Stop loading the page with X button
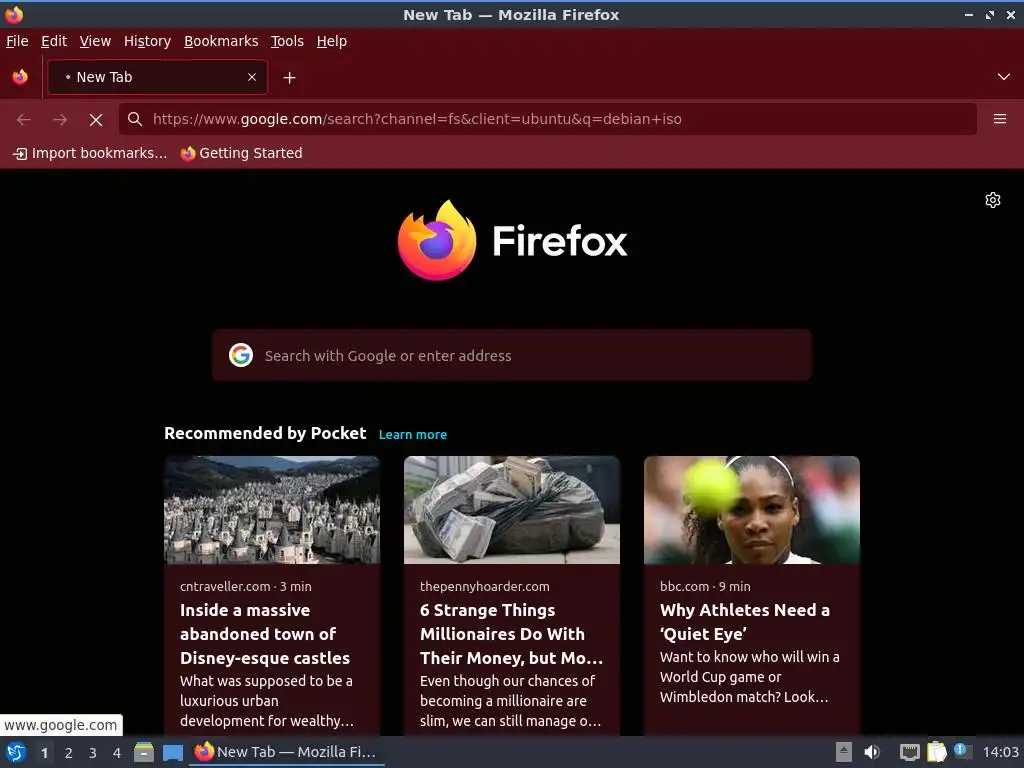Screen dimensions: 1024x768 [x=96, y=120]
